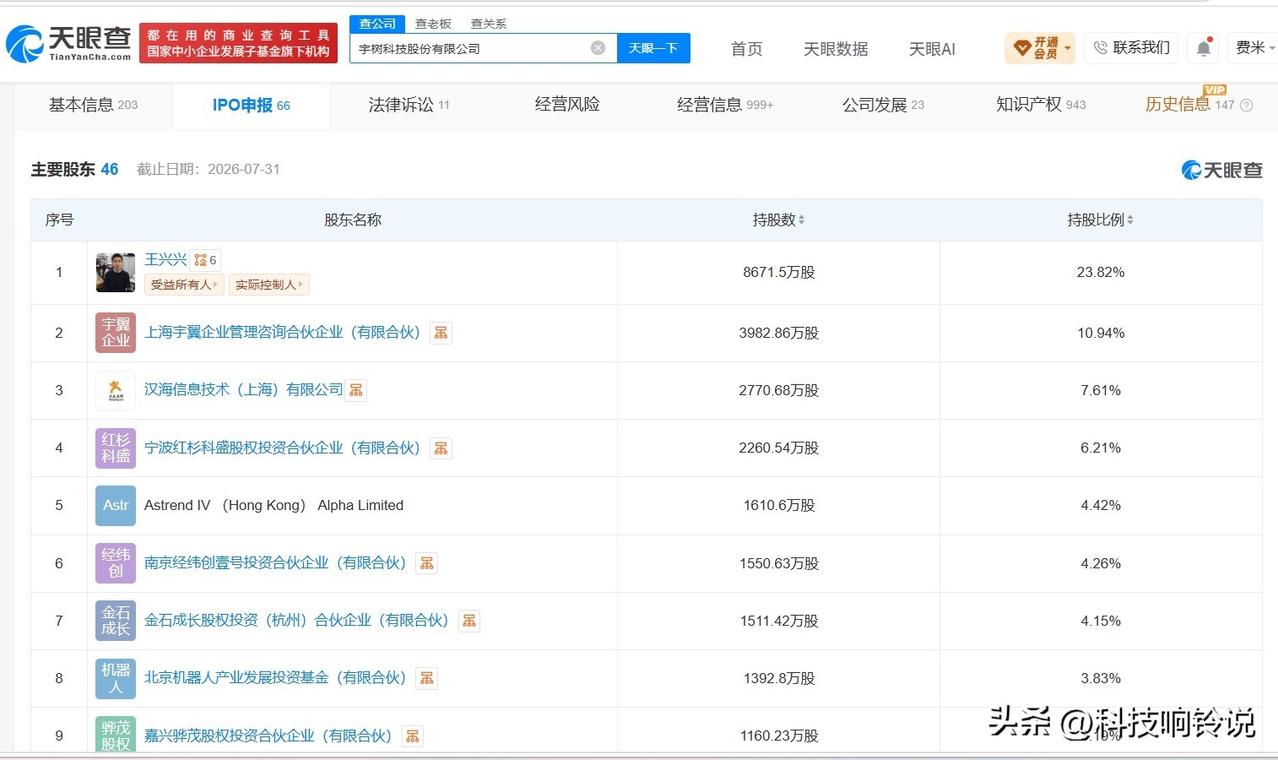This screenshot has height=760, width=1278.
Task: Click the 宇翼企业 shareholder logo tile
Action: 116,333
